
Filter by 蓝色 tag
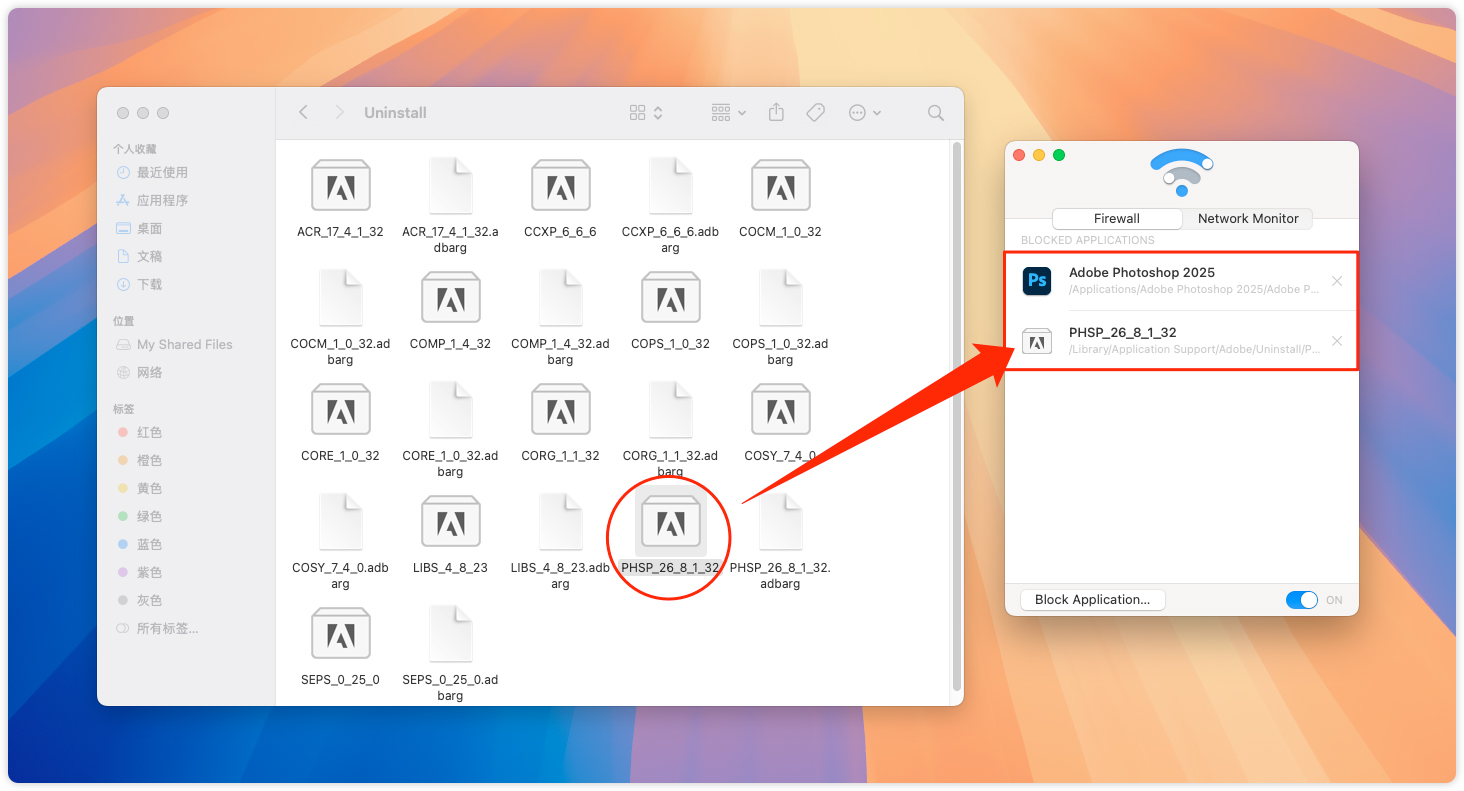pos(139,544)
